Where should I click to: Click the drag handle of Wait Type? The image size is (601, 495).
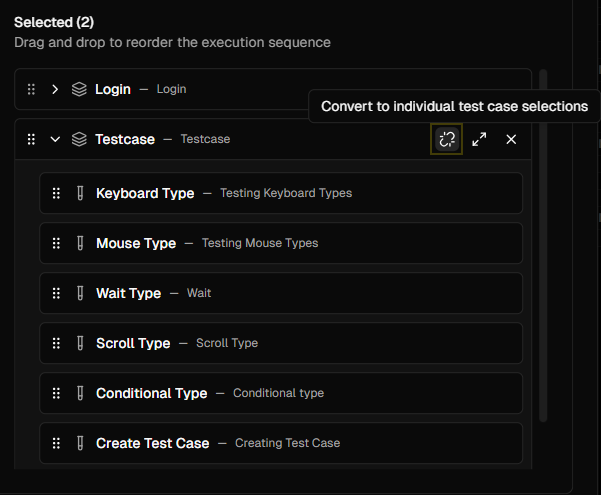(x=56, y=293)
